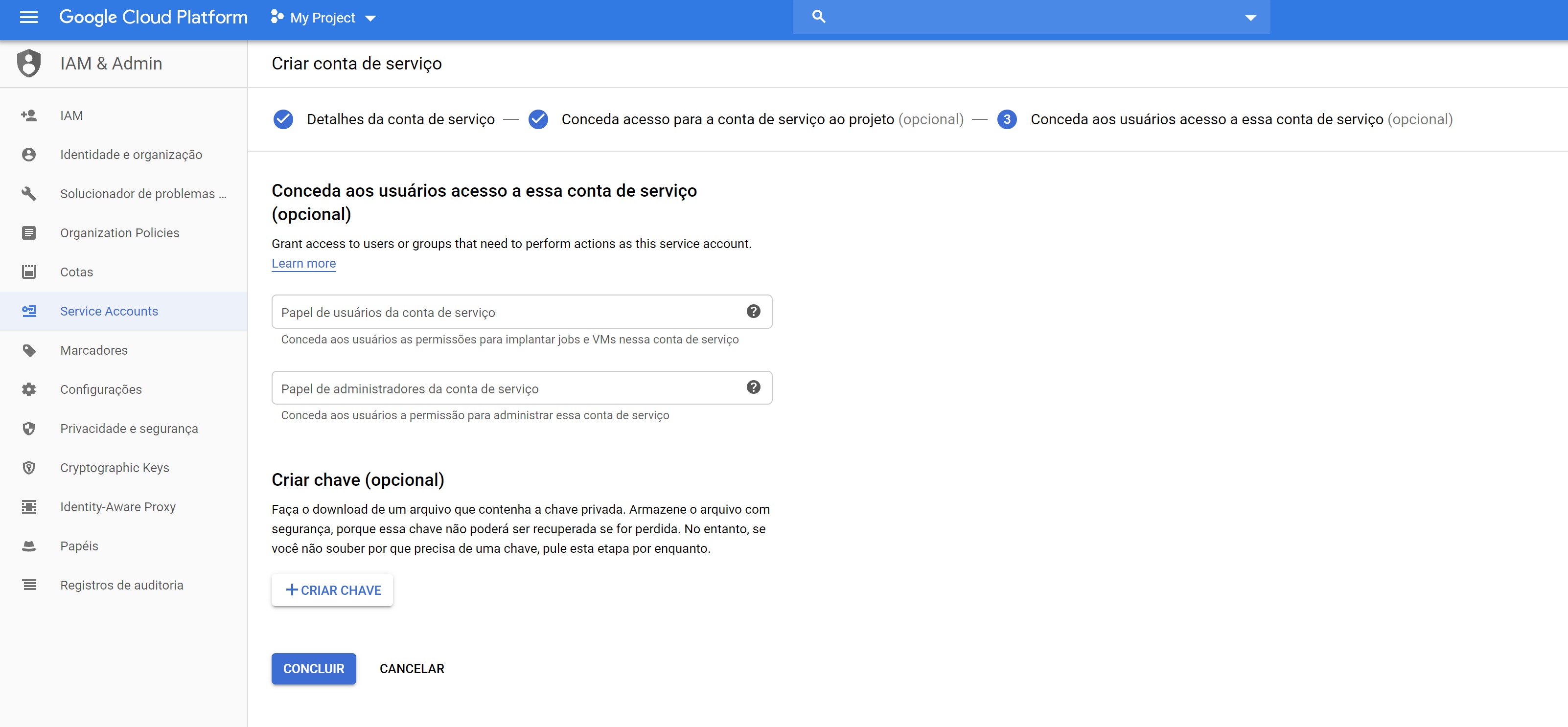Click the 'Criar chave (opcional)' heading
The width and height of the screenshot is (1568, 727).
pyautogui.click(x=358, y=480)
